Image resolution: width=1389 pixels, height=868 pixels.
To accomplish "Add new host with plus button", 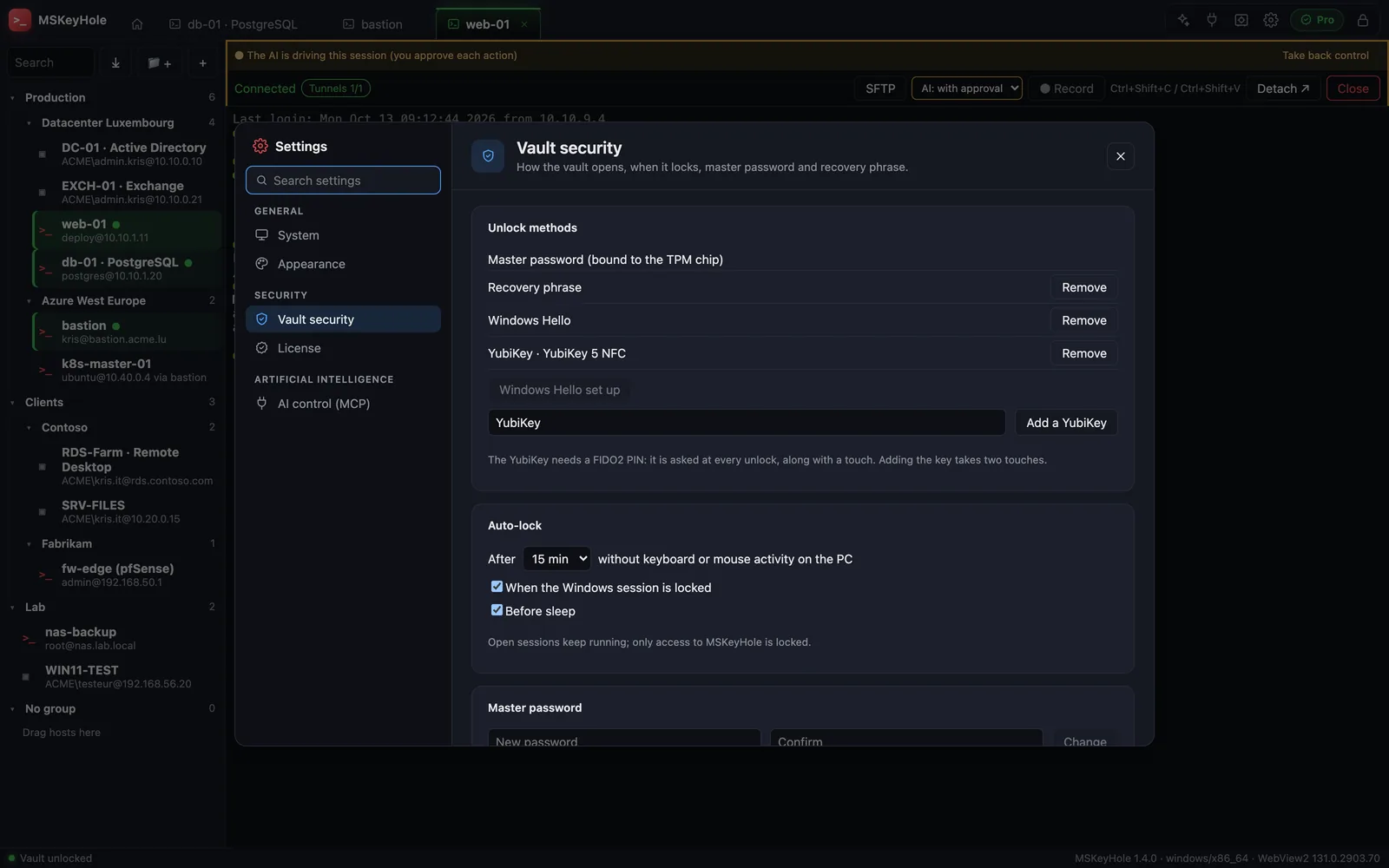I will [202, 62].
